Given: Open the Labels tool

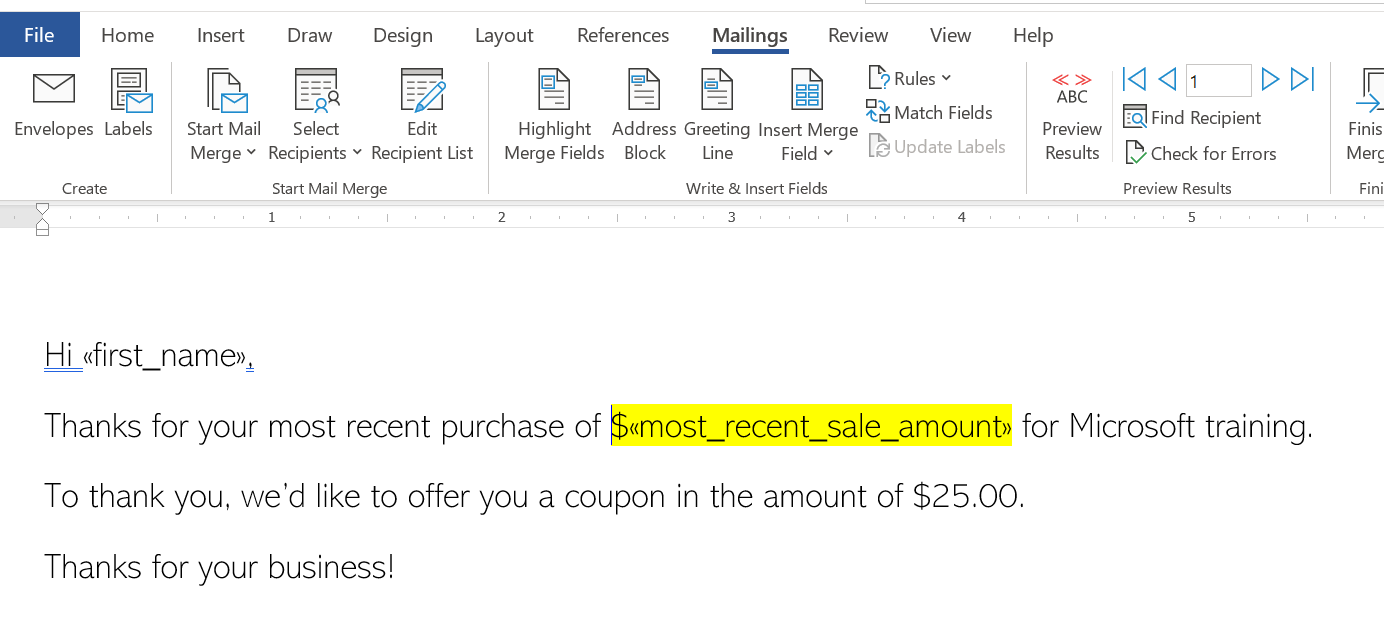Looking at the screenshot, I should [129, 90].
